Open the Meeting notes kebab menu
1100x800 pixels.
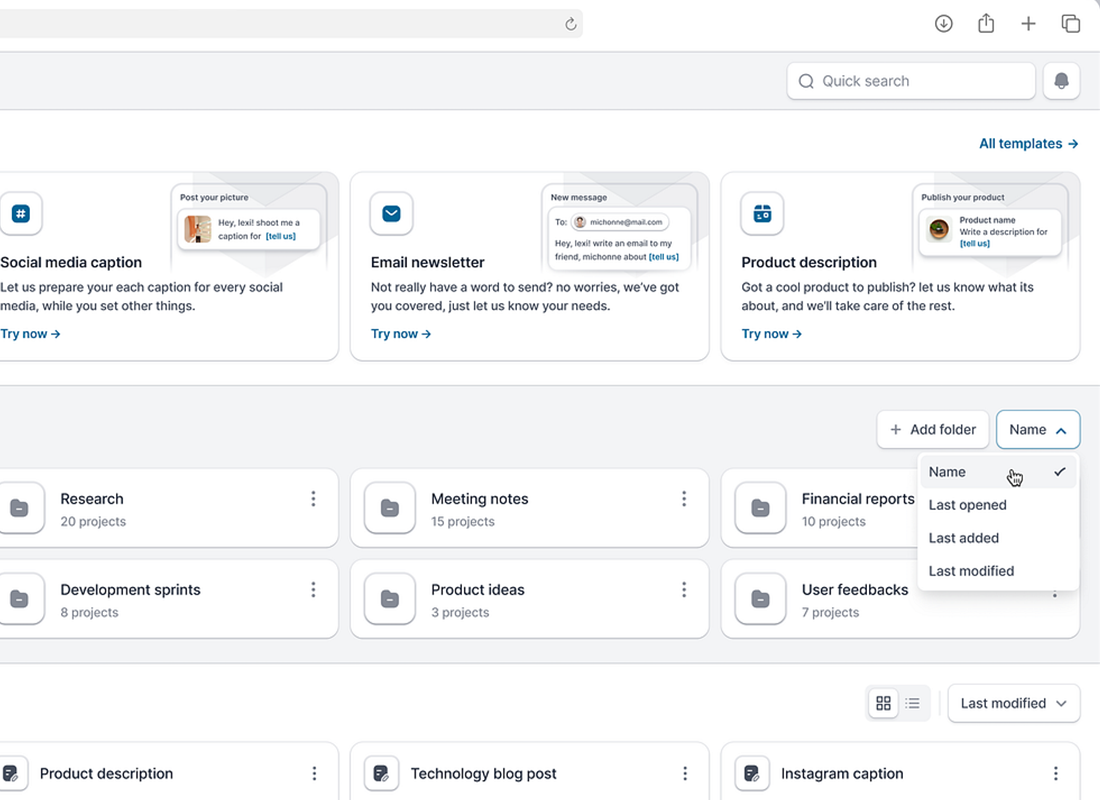(x=684, y=498)
